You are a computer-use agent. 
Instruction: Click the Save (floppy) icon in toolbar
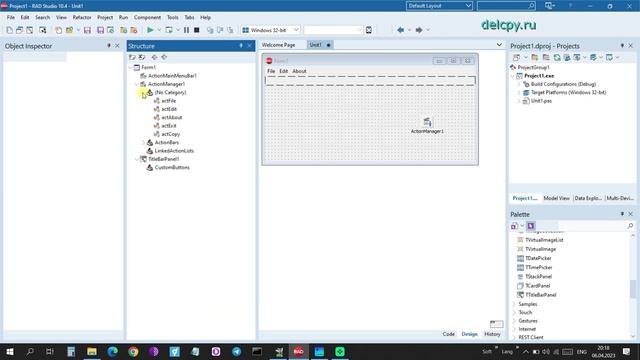click(87, 30)
